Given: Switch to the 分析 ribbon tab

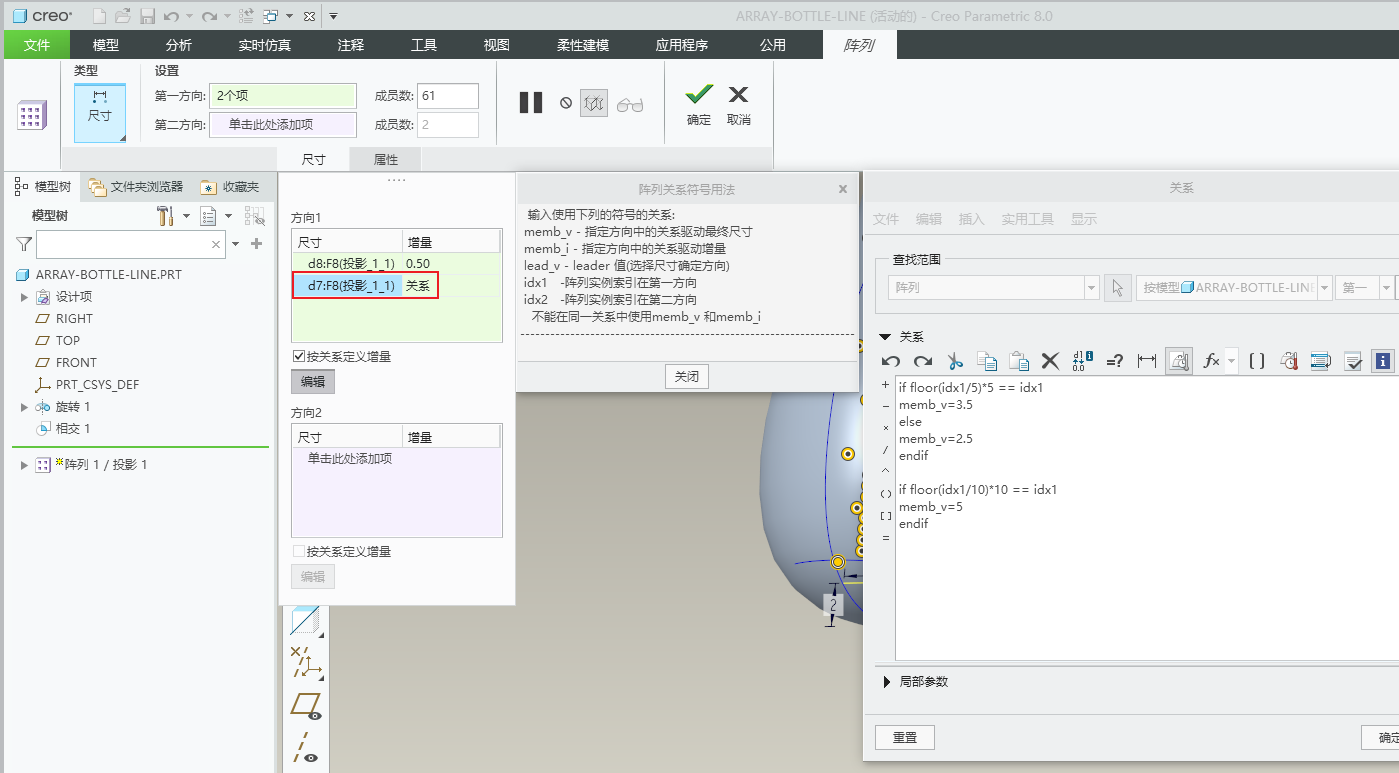Looking at the screenshot, I should pos(179,45).
